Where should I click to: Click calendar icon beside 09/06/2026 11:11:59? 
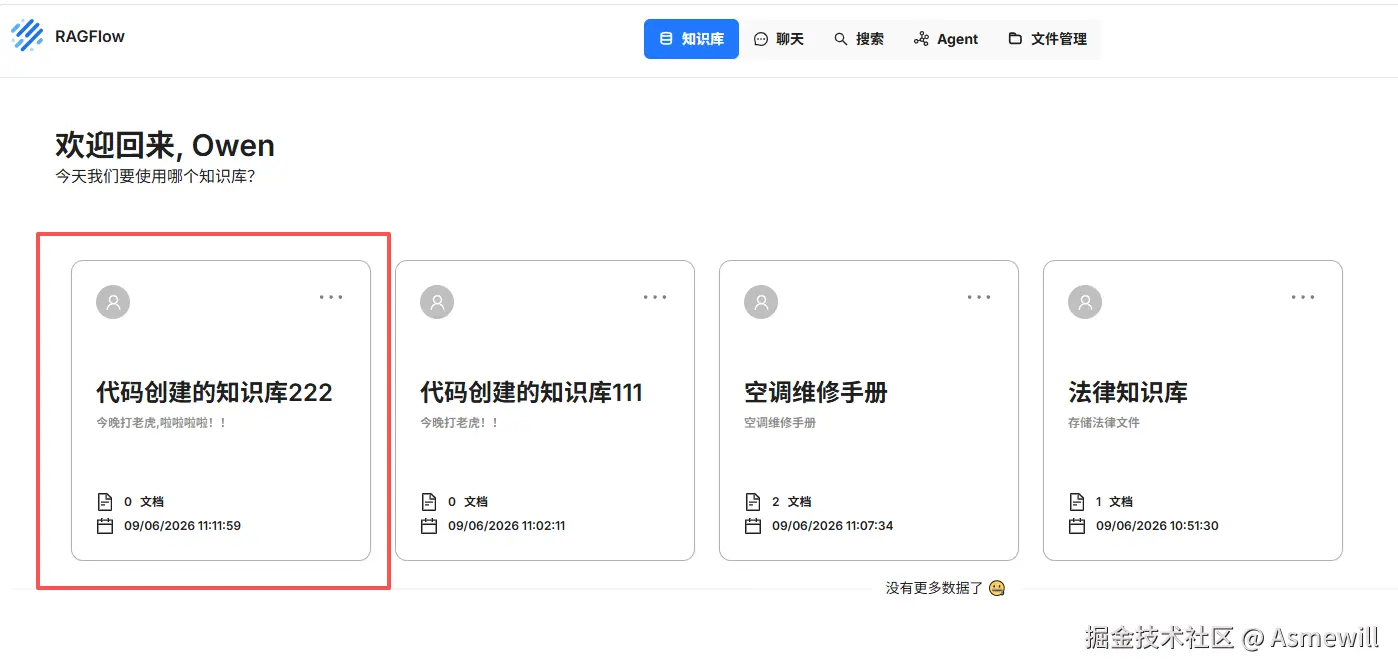click(104, 525)
